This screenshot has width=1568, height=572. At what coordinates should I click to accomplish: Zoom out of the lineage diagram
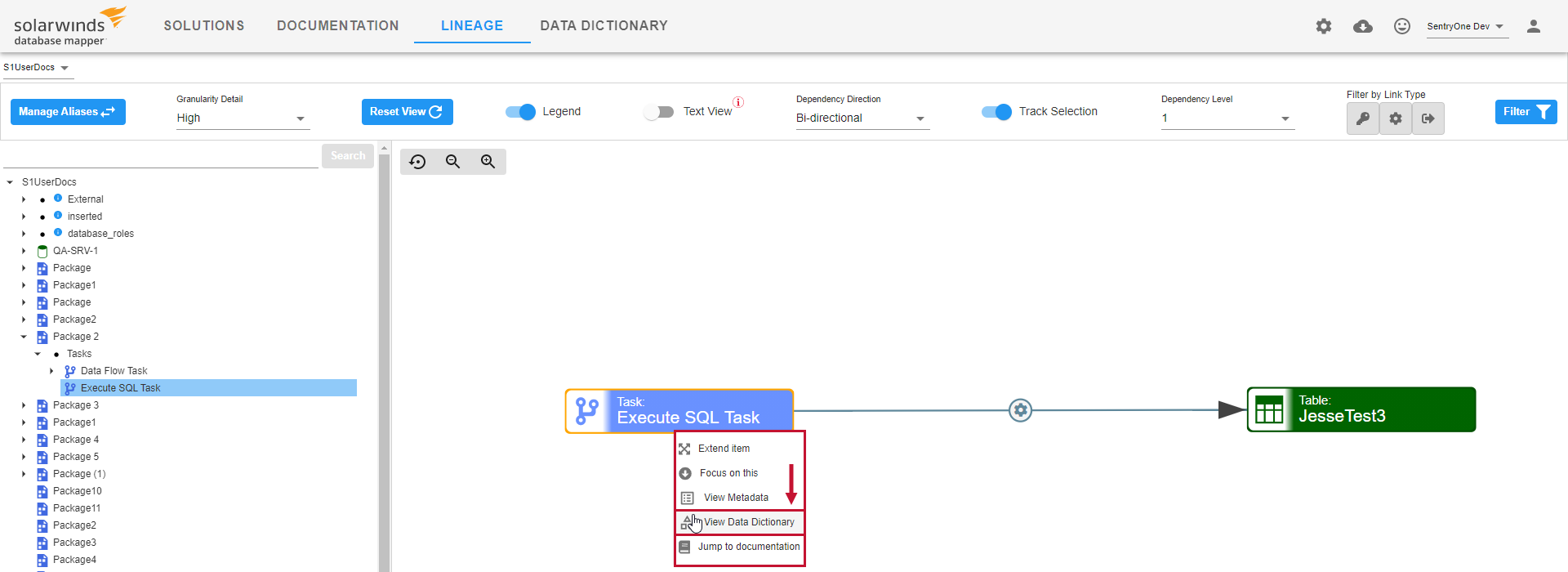click(x=453, y=162)
